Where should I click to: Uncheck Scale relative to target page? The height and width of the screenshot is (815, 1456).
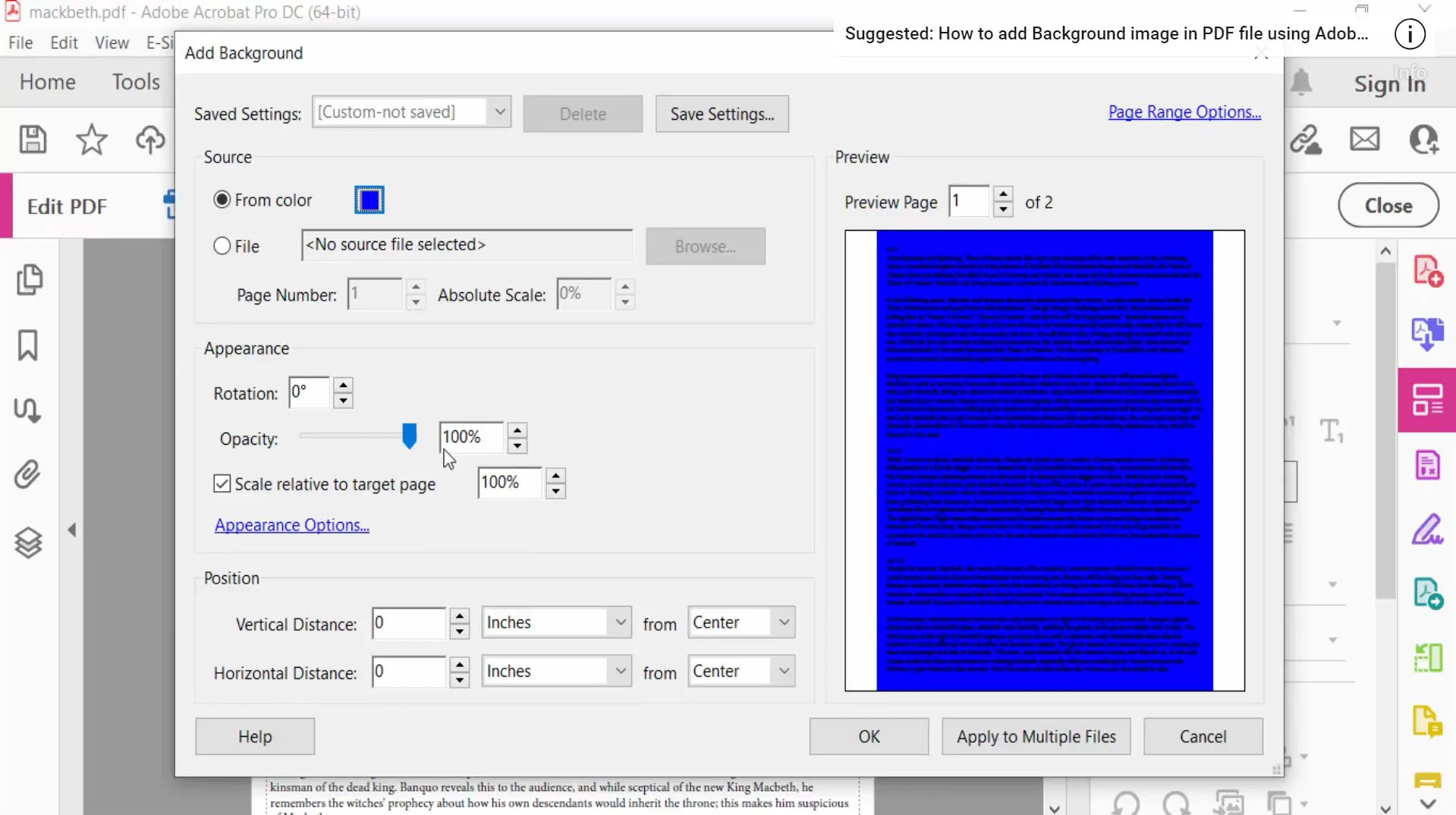pos(221,483)
